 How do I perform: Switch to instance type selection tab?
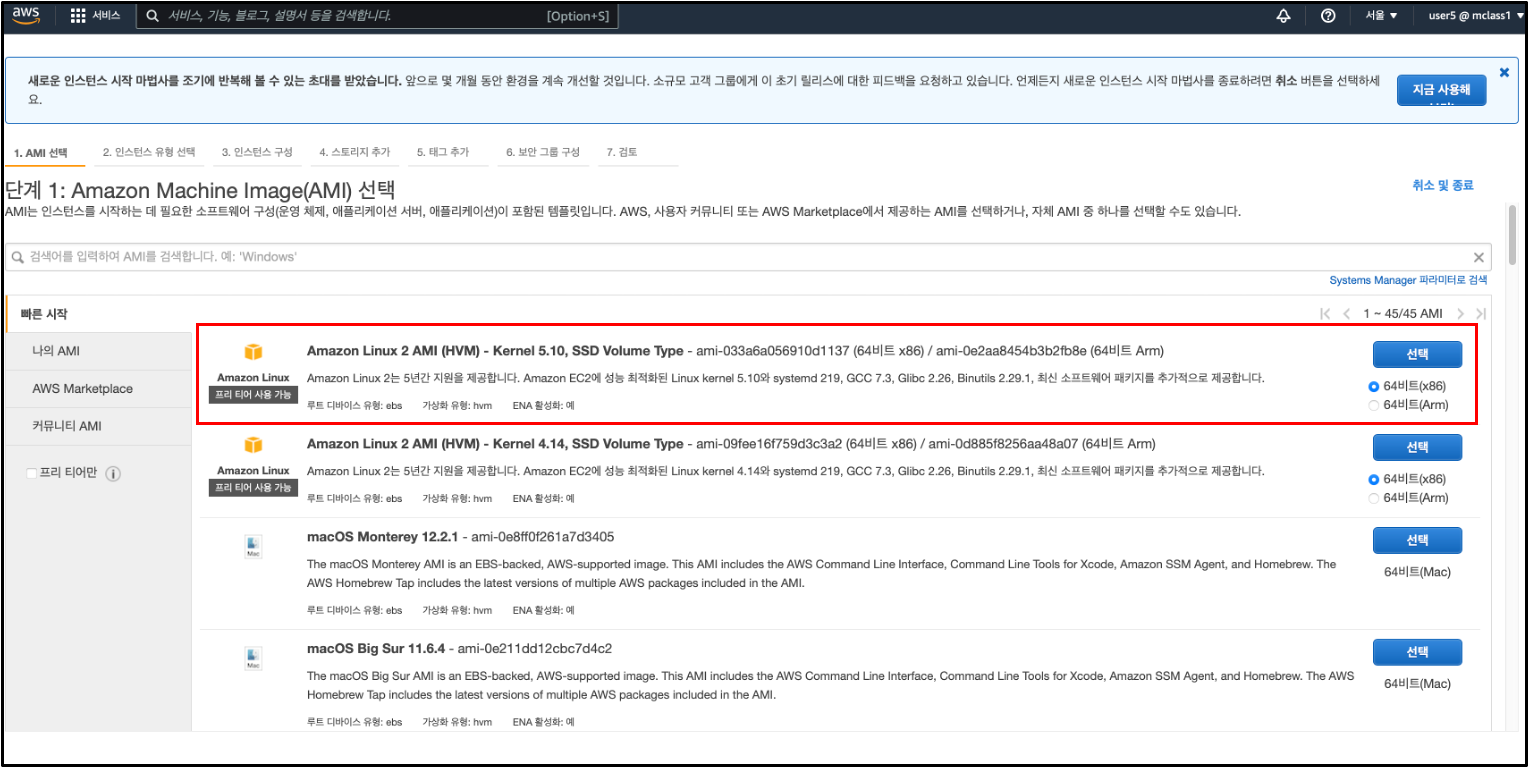tap(148, 152)
